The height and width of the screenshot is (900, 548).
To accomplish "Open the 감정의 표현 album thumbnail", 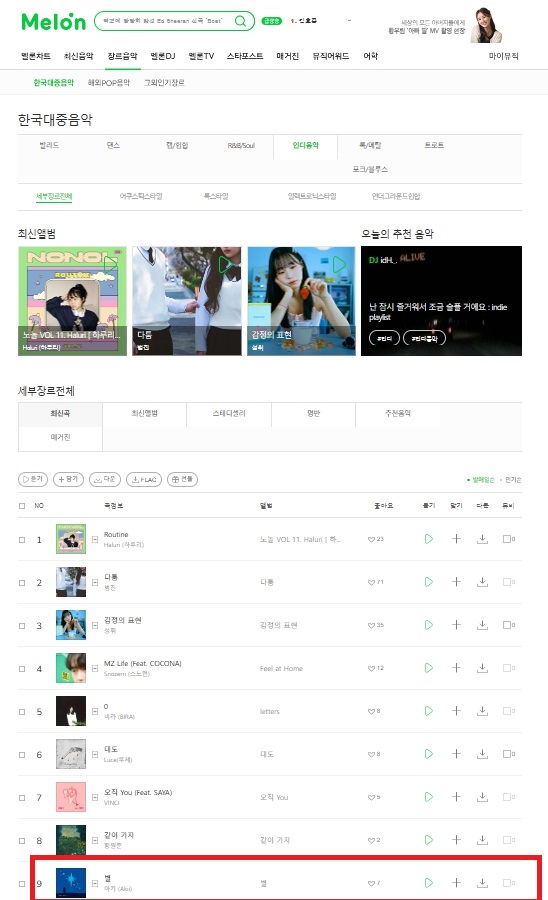I will (x=71, y=625).
